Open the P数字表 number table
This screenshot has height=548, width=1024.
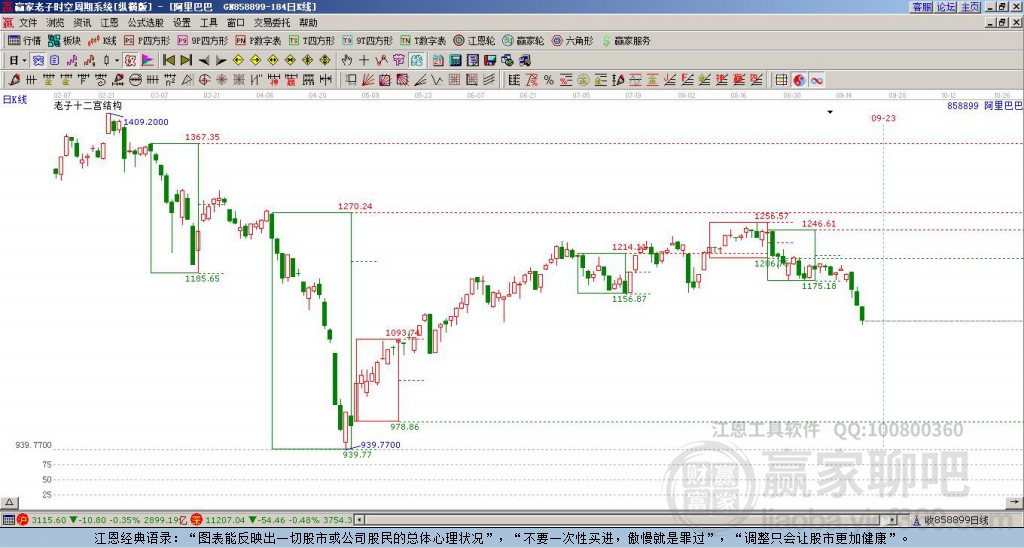tap(258, 40)
